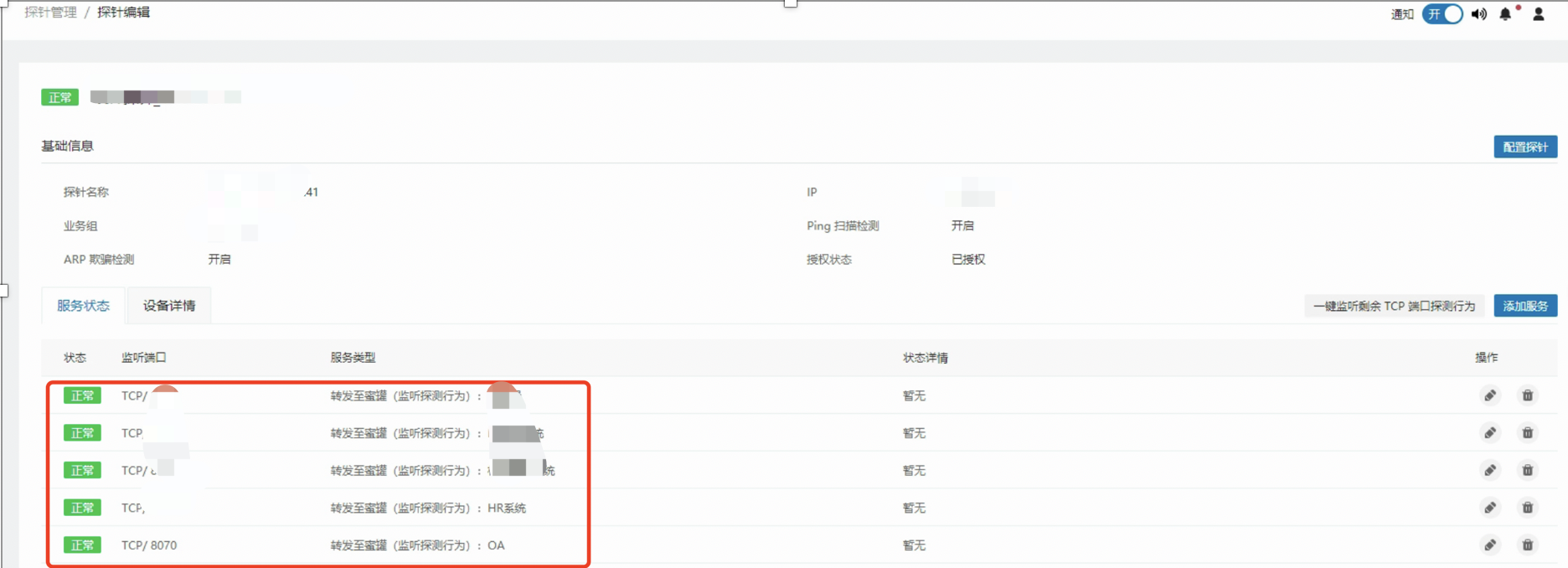Screen dimensions: 1568x568
Task: Click the 监听端口 column header
Action: [143, 358]
